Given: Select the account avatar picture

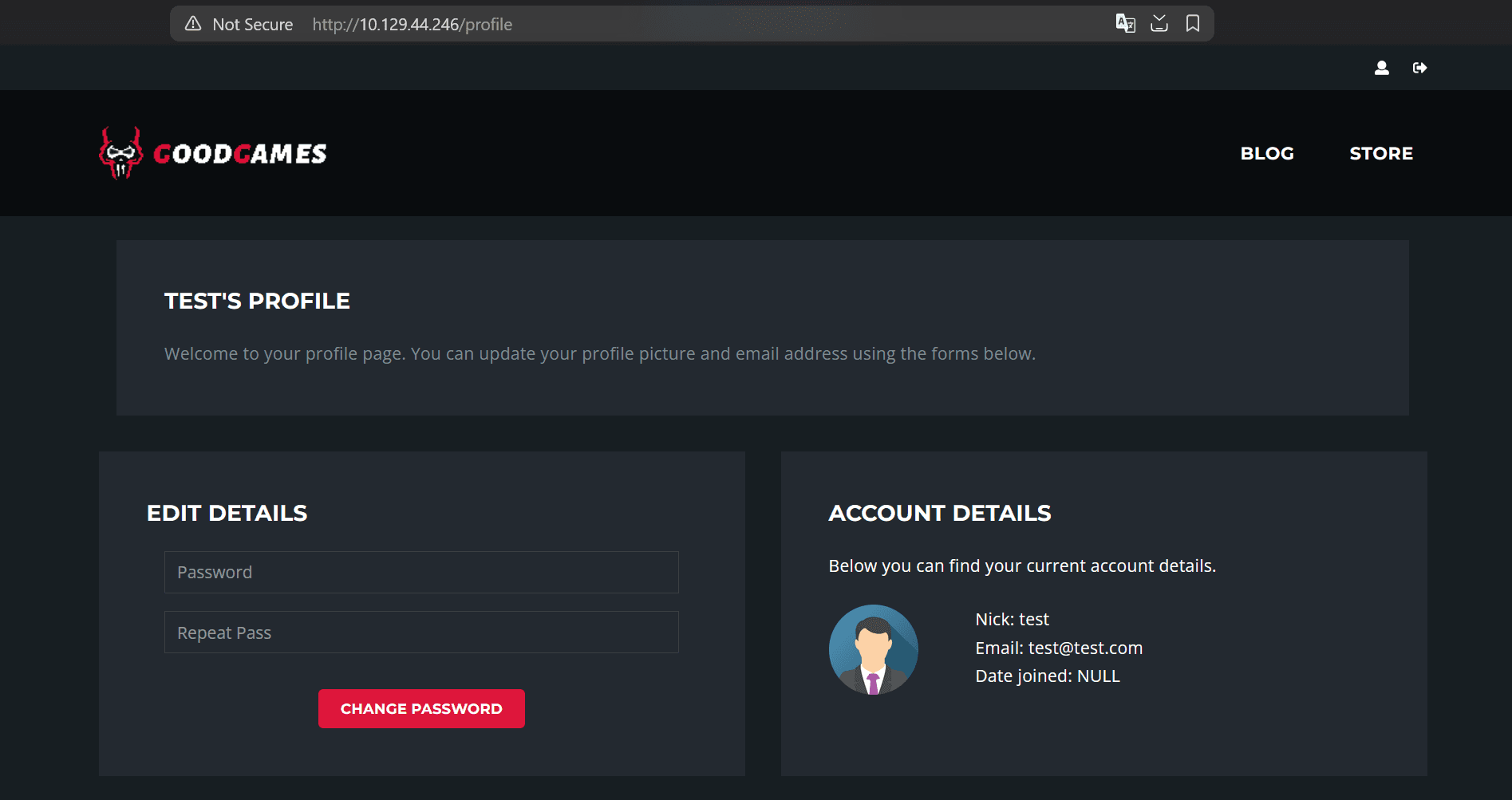Looking at the screenshot, I should click(873, 649).
